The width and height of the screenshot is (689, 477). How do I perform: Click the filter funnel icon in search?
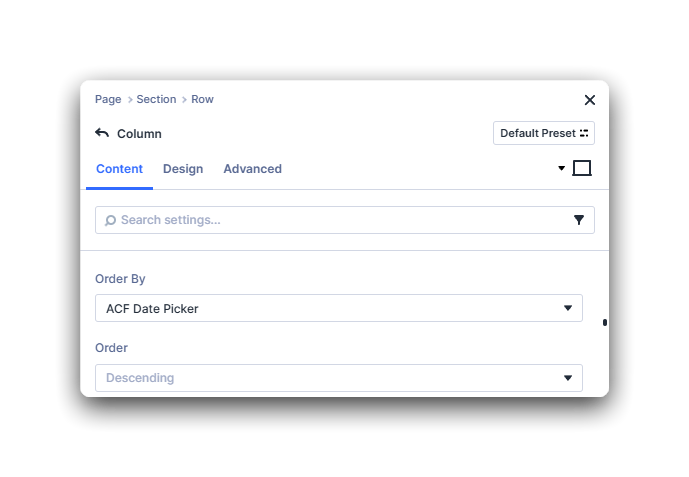[x=579, y=220]
